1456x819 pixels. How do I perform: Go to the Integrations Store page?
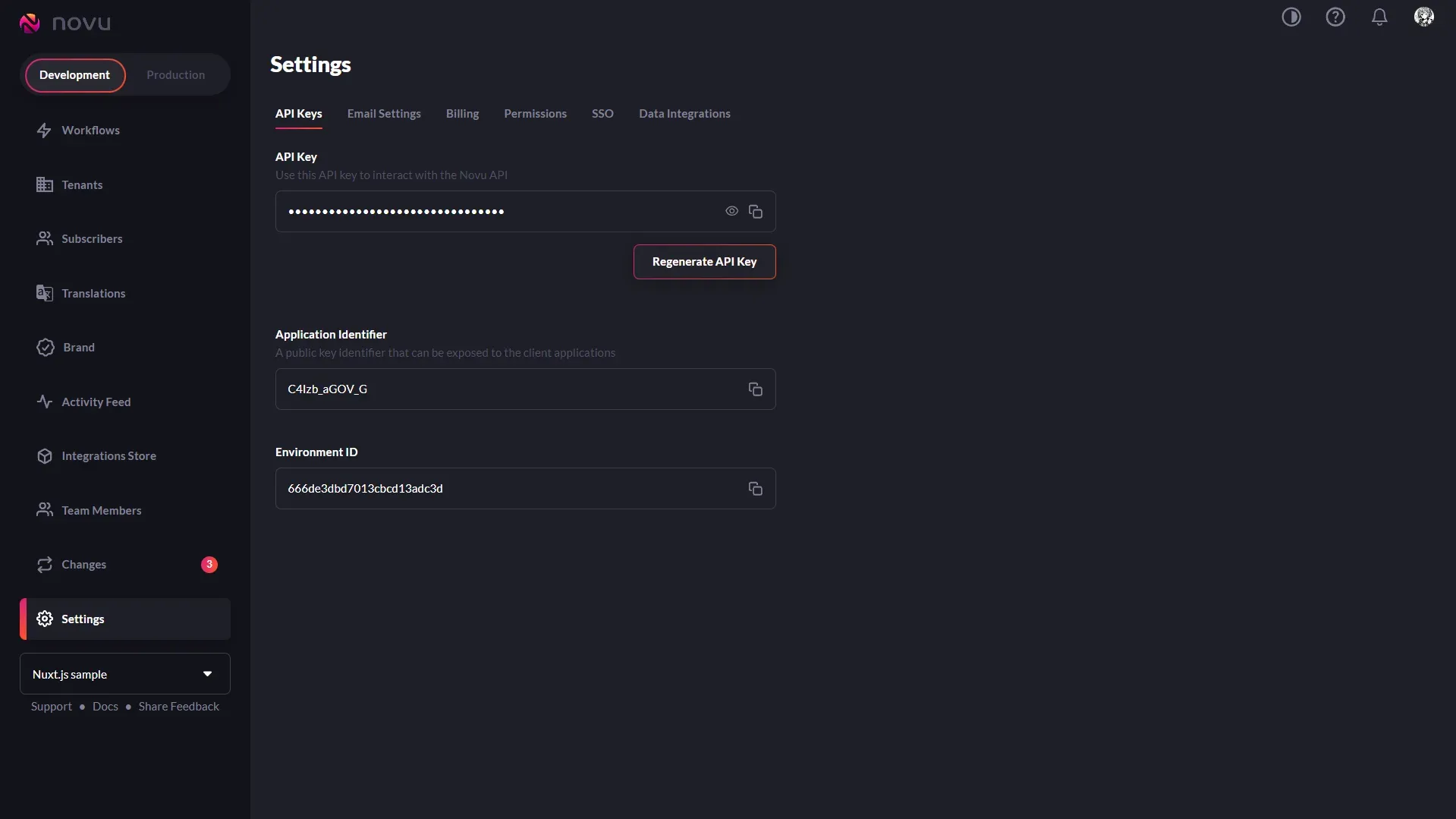pos(108,456)
